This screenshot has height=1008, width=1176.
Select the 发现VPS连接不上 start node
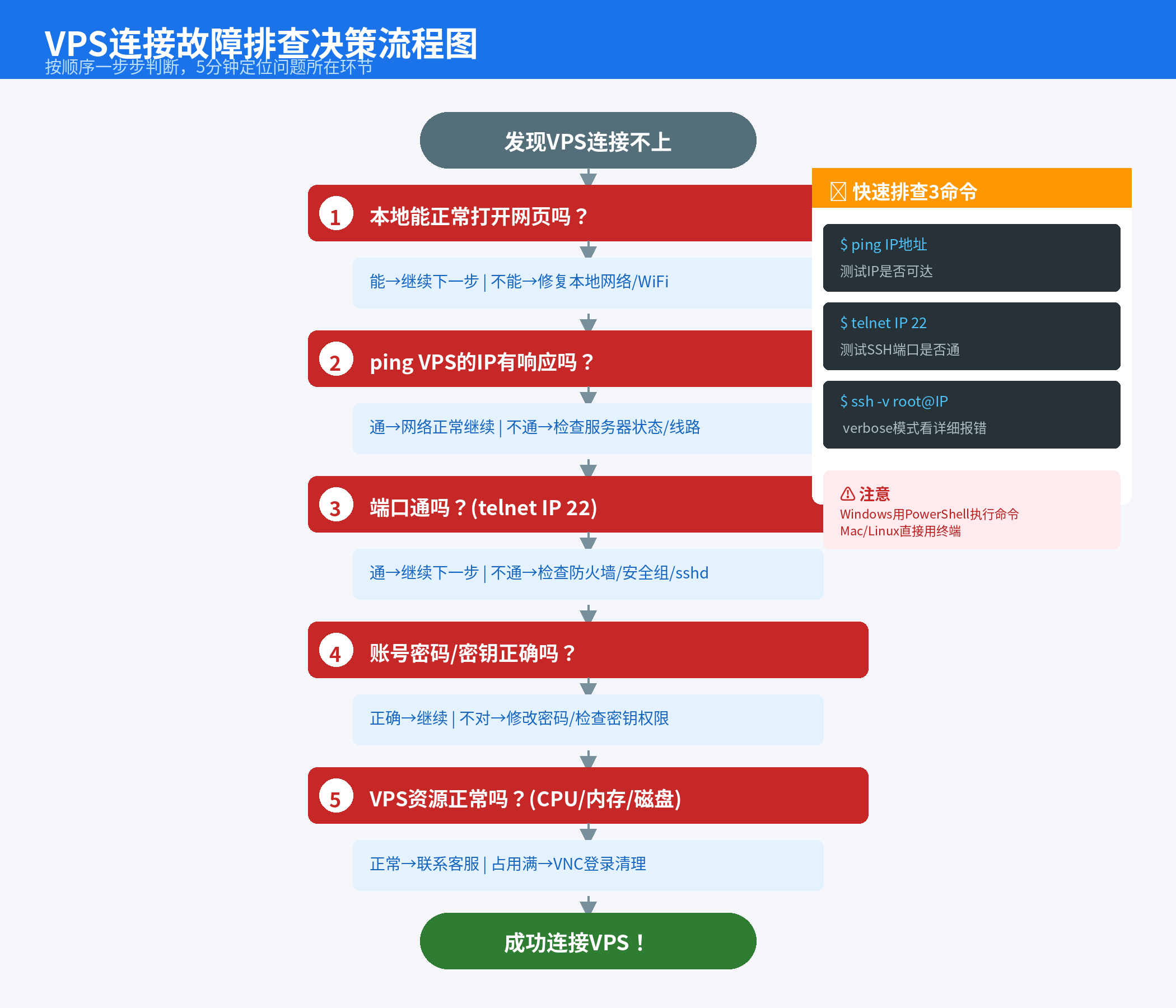(x=588, y=140)
